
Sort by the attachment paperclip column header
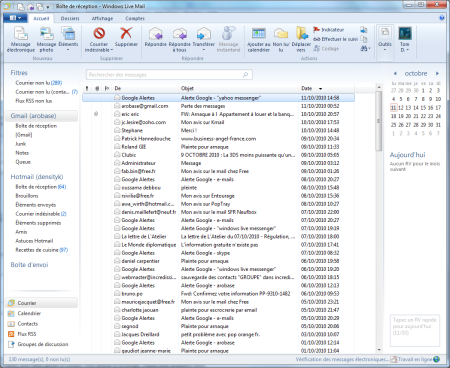pyautogui.click(x=97, y=88)
